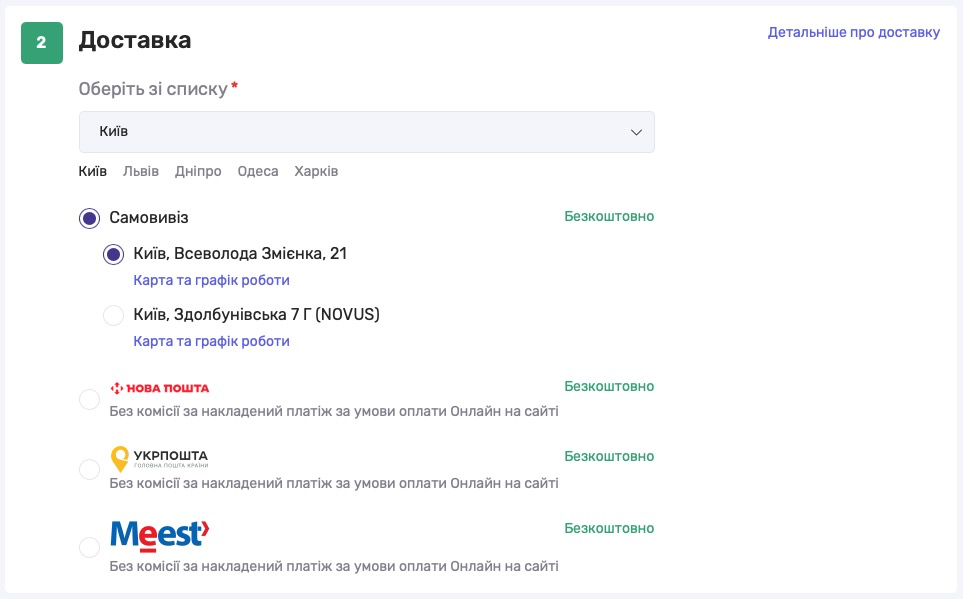Click the green step 2 badge
The image size is (963, 599).
pyautogui.click(x=42, y=43)
